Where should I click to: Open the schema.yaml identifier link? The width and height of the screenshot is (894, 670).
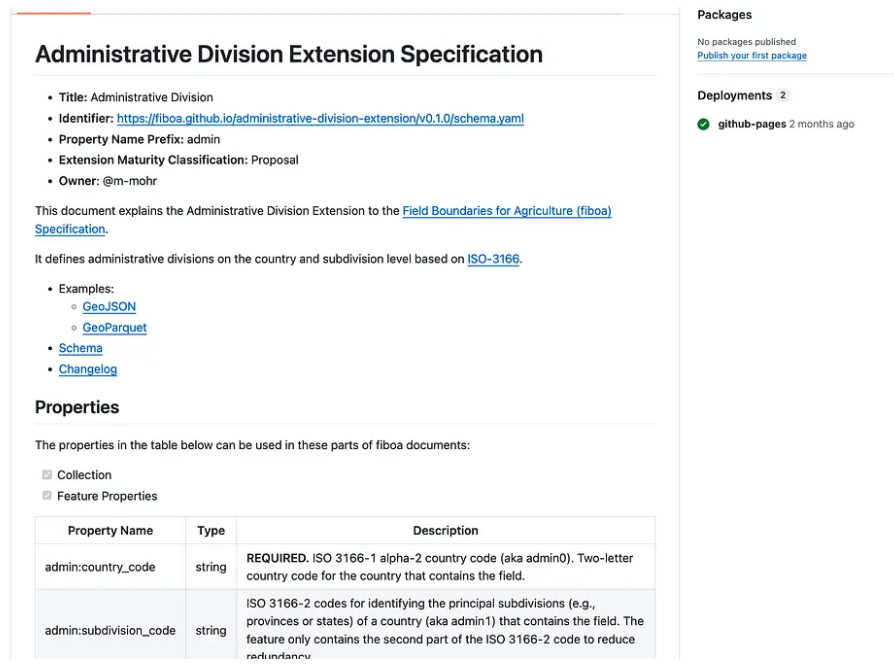click(320, 119)
